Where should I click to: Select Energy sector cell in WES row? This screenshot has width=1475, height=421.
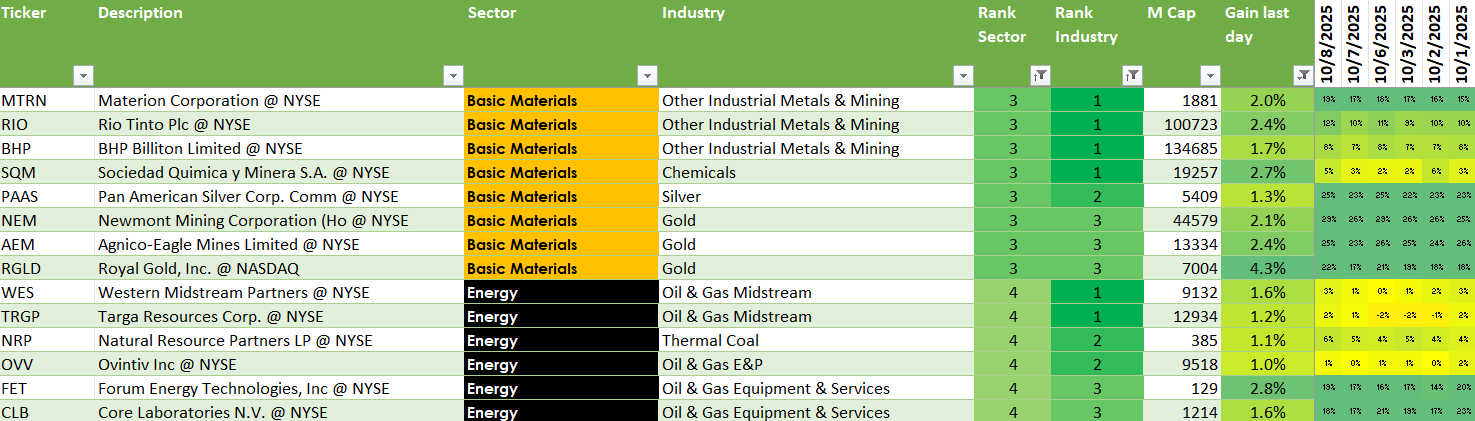point(561,292)
